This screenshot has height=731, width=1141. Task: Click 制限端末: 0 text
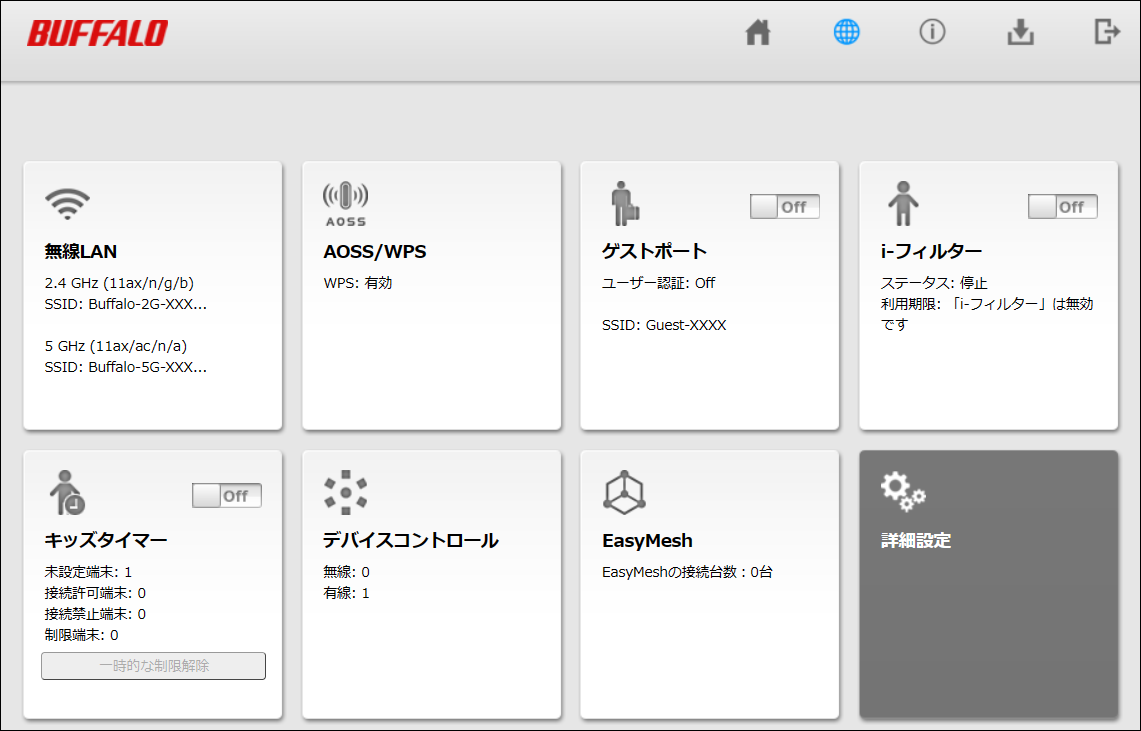(82, 636)
